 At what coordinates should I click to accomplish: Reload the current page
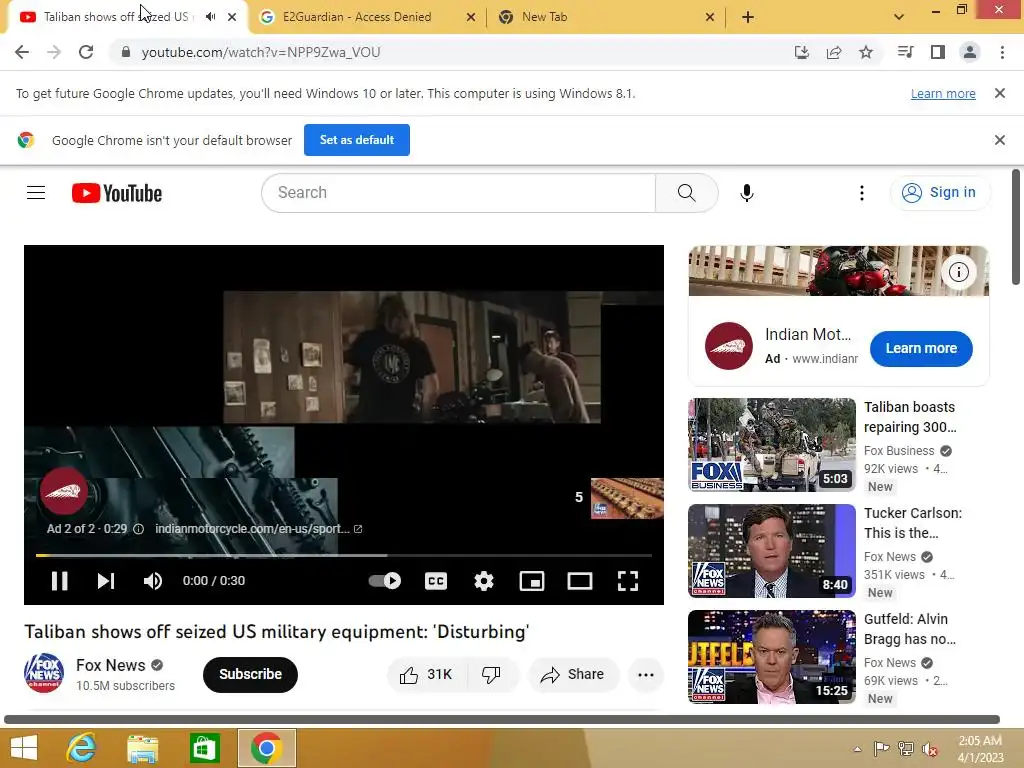click(x=86, y=52)
